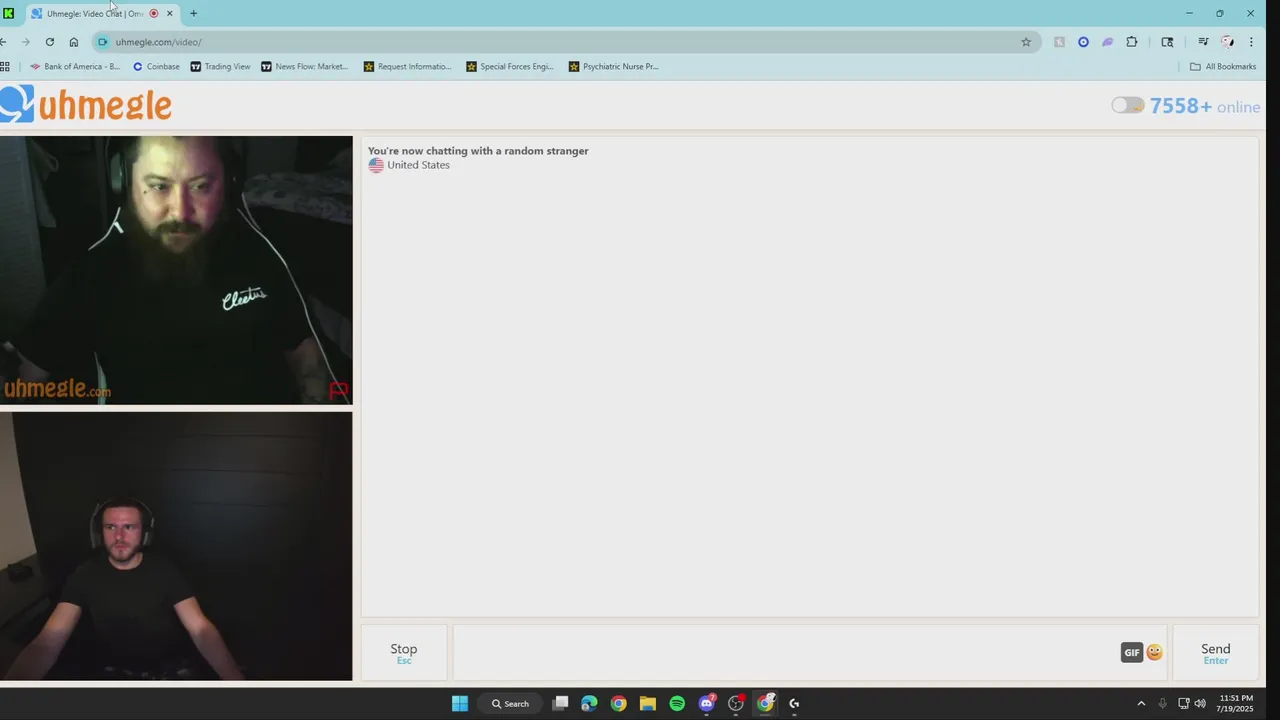Viewport: 1280px width, 720px height.
Task: Open the media controls icon
Action: click(x=1203, y=42)
